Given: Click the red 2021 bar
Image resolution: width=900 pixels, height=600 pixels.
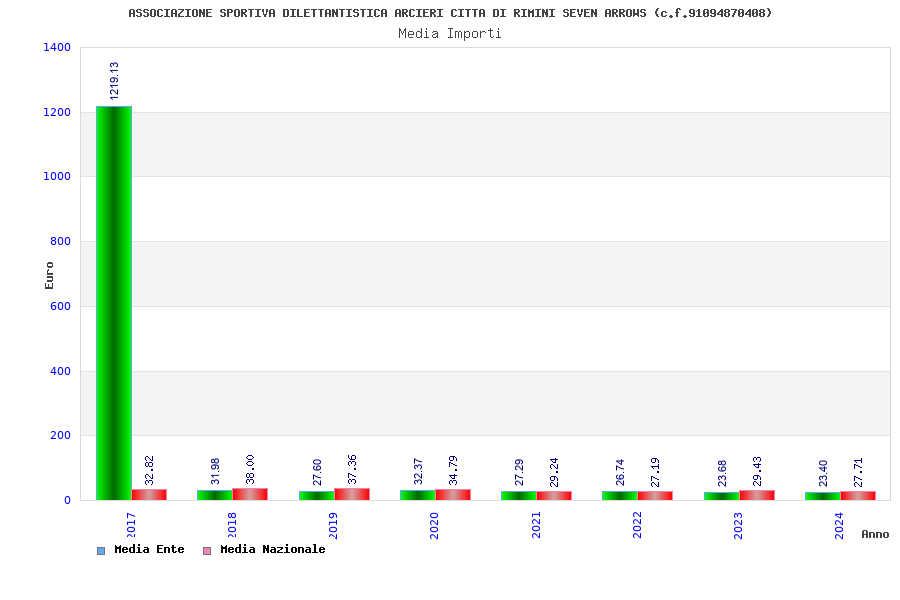Looking at the screenshot, I should [554, 496].
